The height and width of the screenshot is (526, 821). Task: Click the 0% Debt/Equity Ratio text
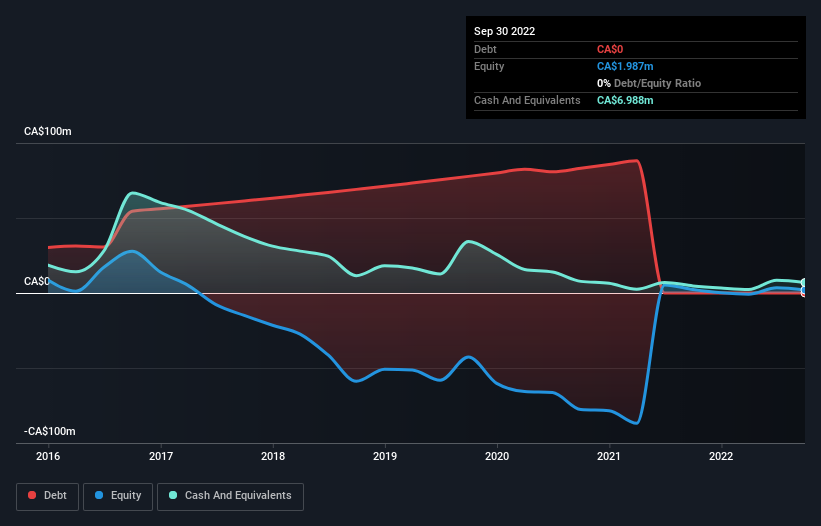pyautogui.click(x=649, y=83)
